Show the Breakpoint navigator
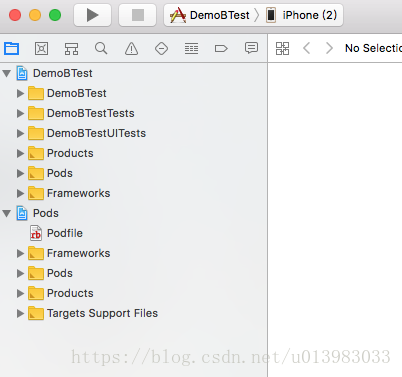Image resolution: width=402 pixels, height=377 pixels. (x=221, y=49)
